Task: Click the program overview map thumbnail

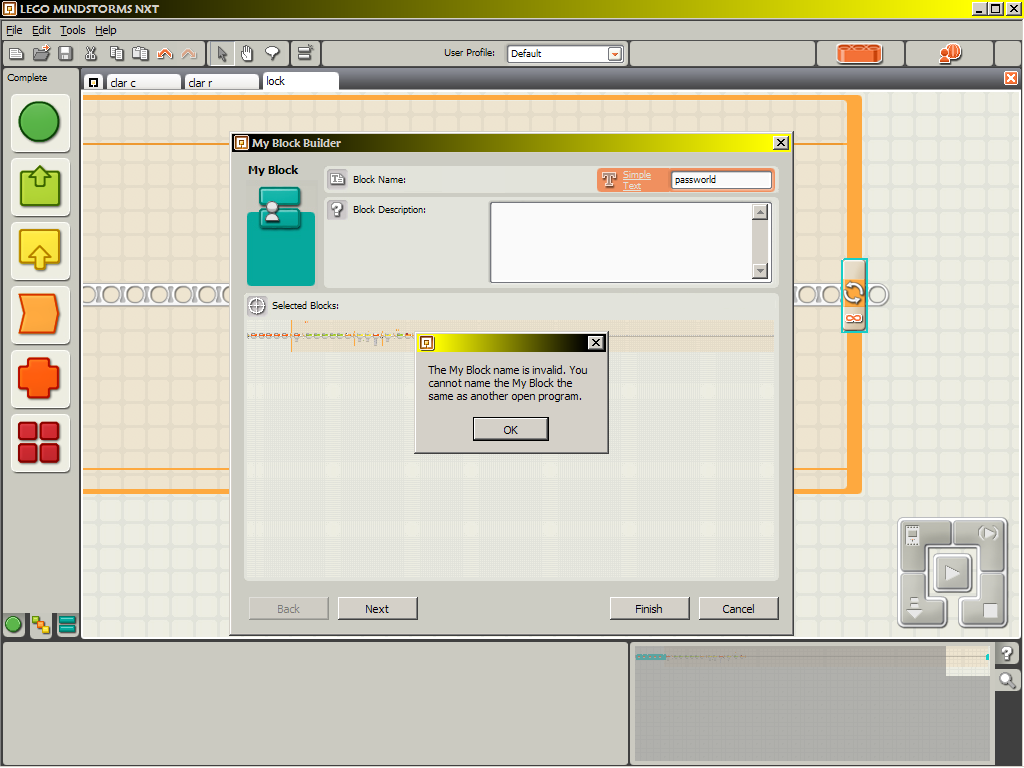Action: (813, 704)
